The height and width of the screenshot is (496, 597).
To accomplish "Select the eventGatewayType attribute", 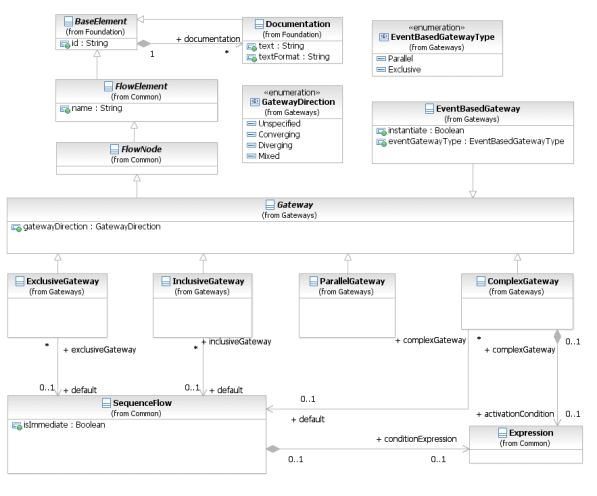I will click(x=476, y=142).
